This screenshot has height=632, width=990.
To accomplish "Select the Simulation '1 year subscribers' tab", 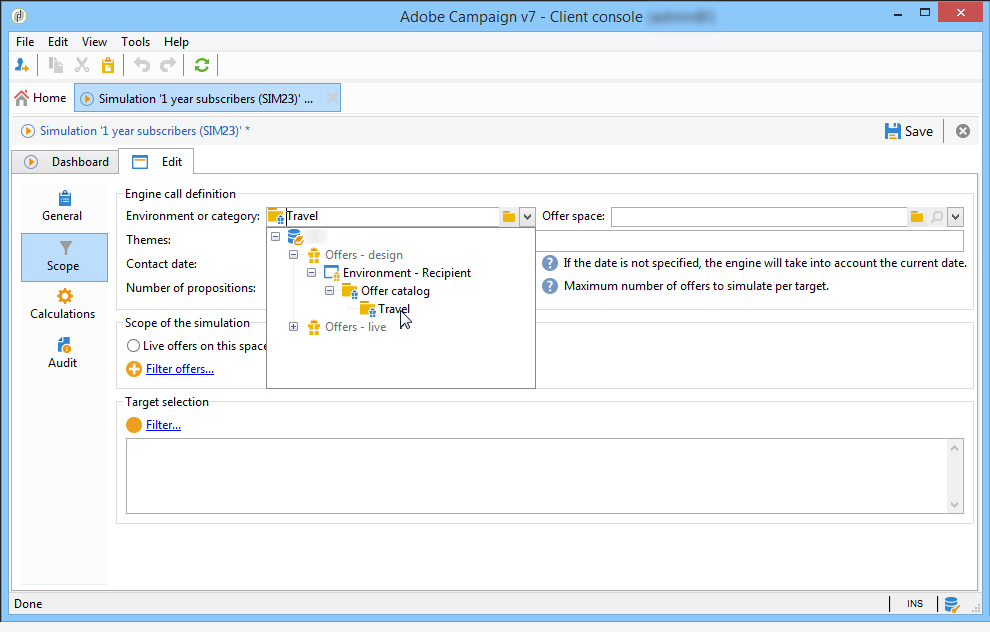I will (x=207, y=98).
